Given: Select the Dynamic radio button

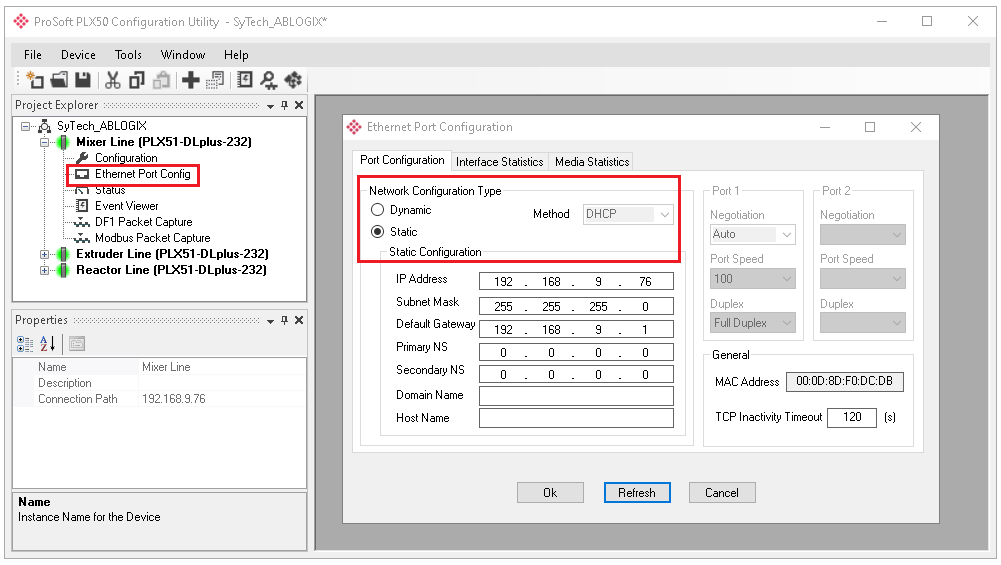Looking at the screenshot, I should coord(377,210).
